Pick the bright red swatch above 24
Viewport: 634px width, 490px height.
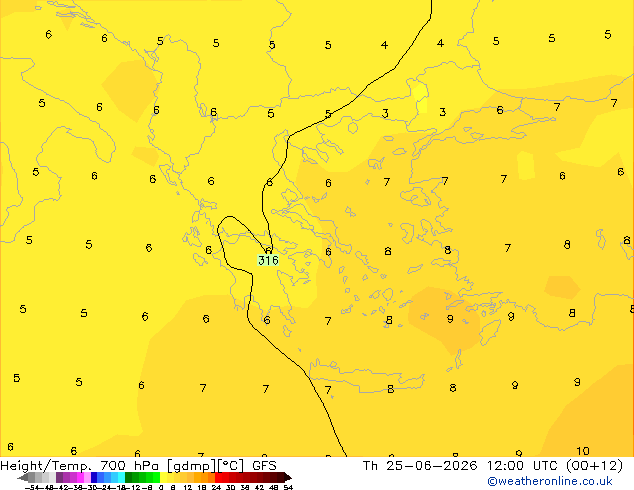(x=218, y=477)
